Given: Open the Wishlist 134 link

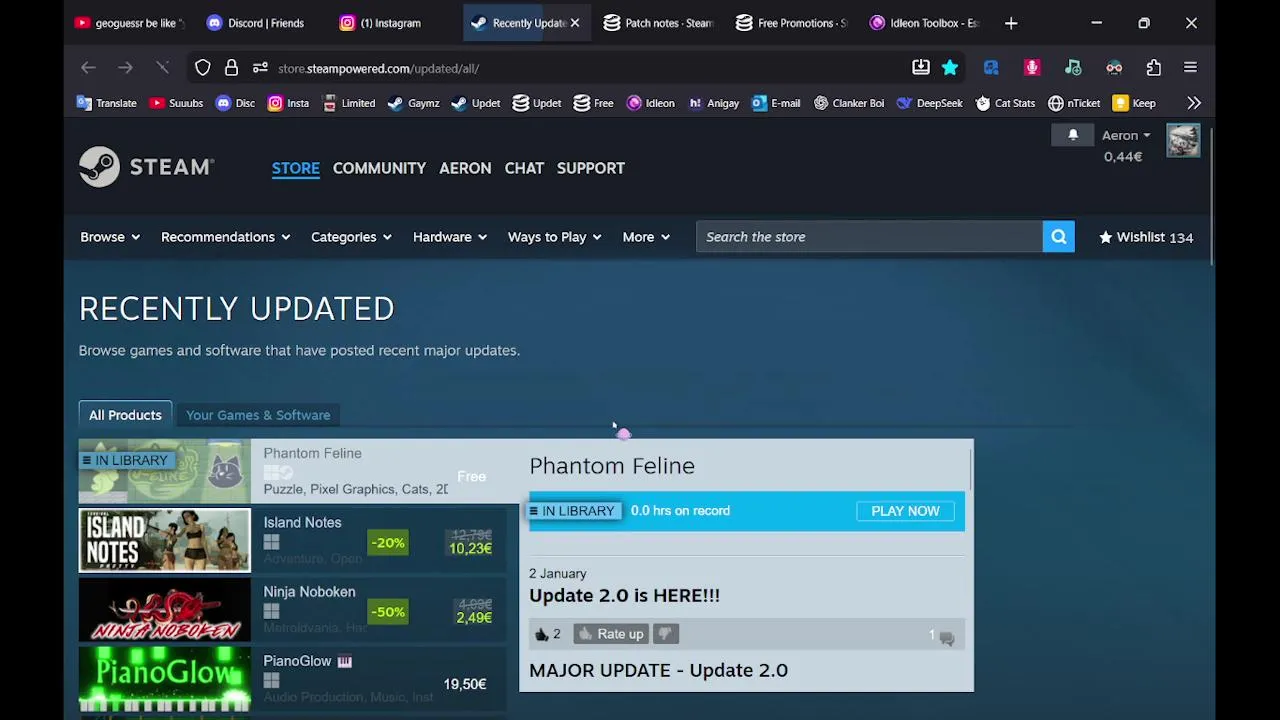Looking at the screenshot, I should 1146,237.
